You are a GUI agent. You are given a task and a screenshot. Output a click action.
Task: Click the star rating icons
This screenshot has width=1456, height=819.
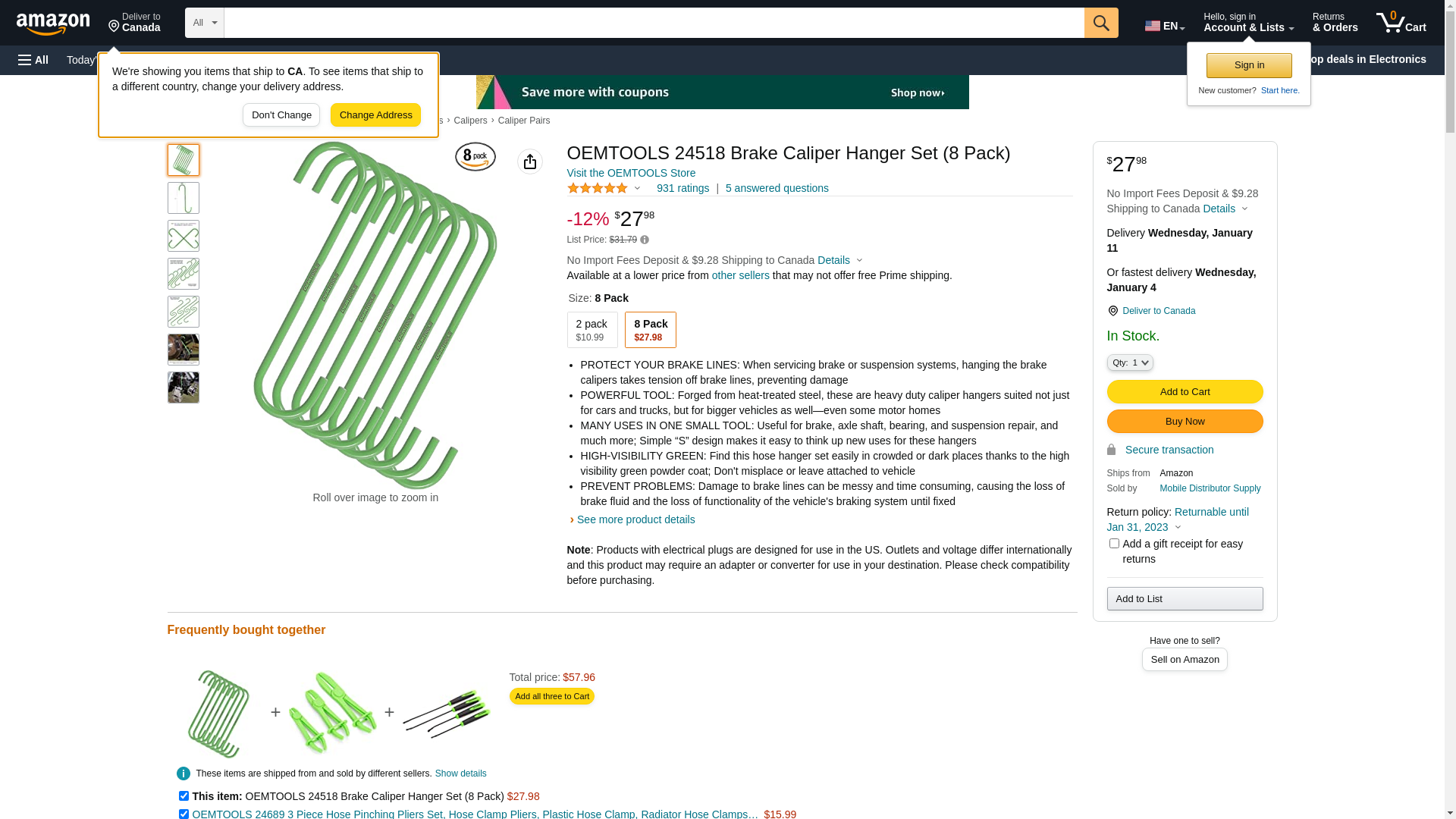point(598,188)
